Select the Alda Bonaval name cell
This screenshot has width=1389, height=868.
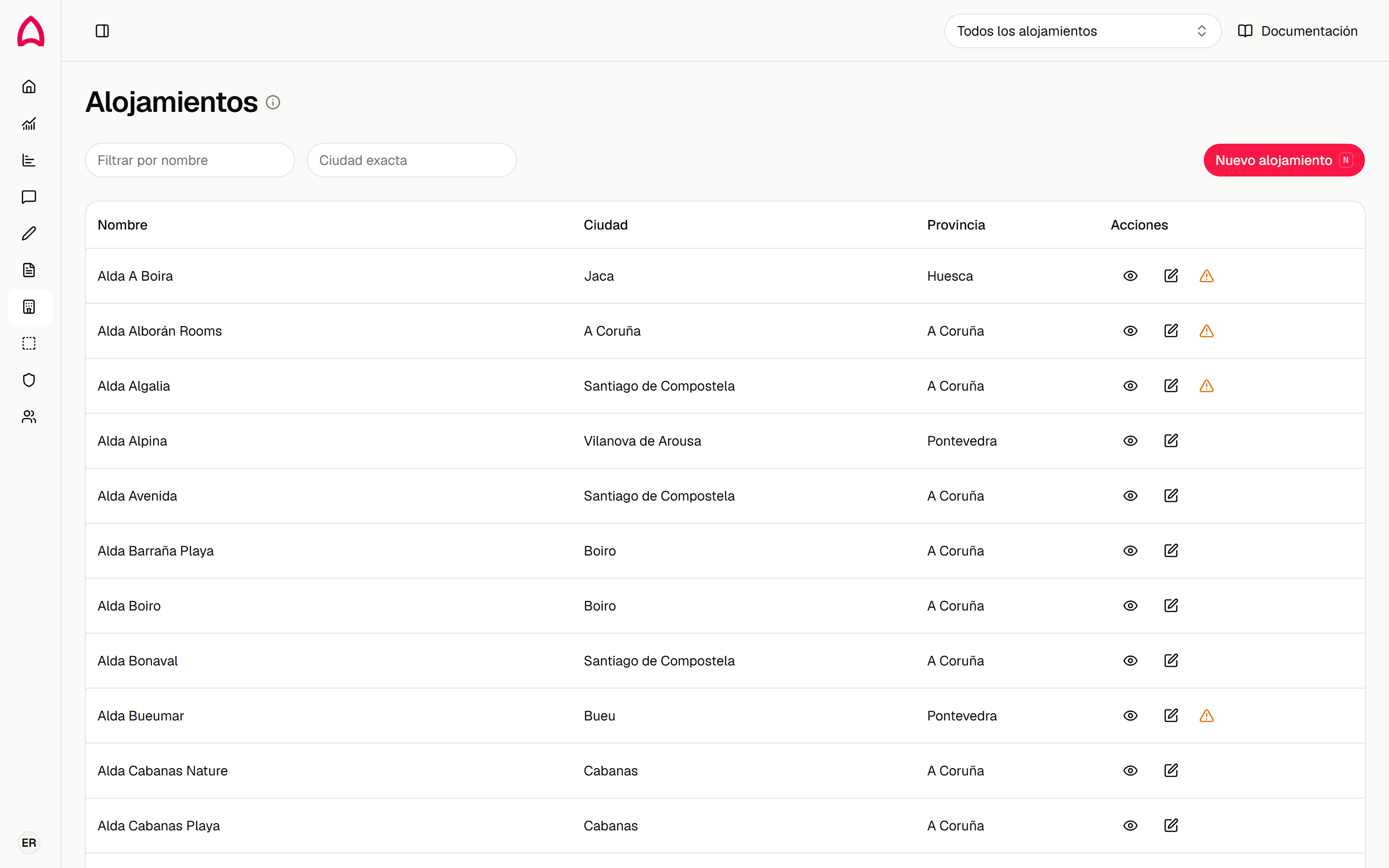tap(138, 661)
